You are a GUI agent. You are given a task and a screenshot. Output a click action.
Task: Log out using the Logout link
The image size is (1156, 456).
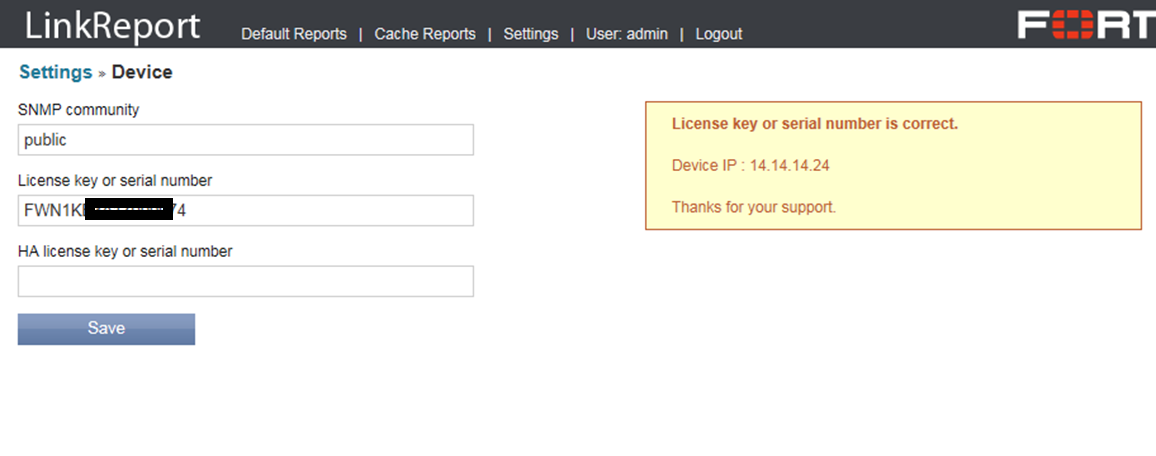pyautogui.click(x=719, y=34)
